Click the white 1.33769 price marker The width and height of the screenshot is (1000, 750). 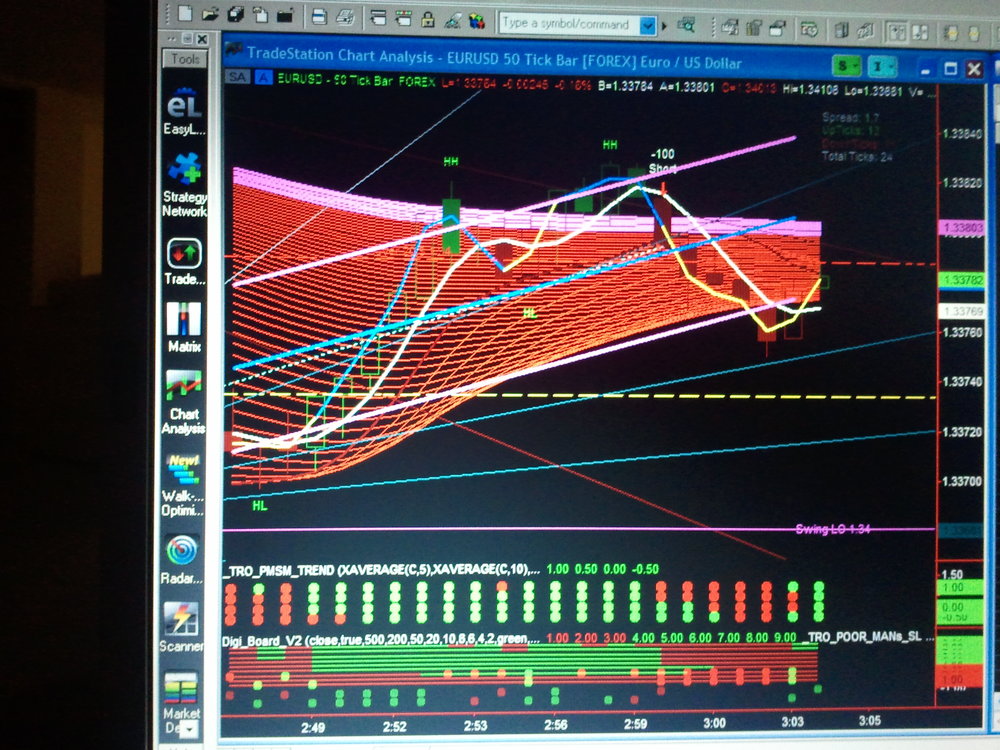961,311
